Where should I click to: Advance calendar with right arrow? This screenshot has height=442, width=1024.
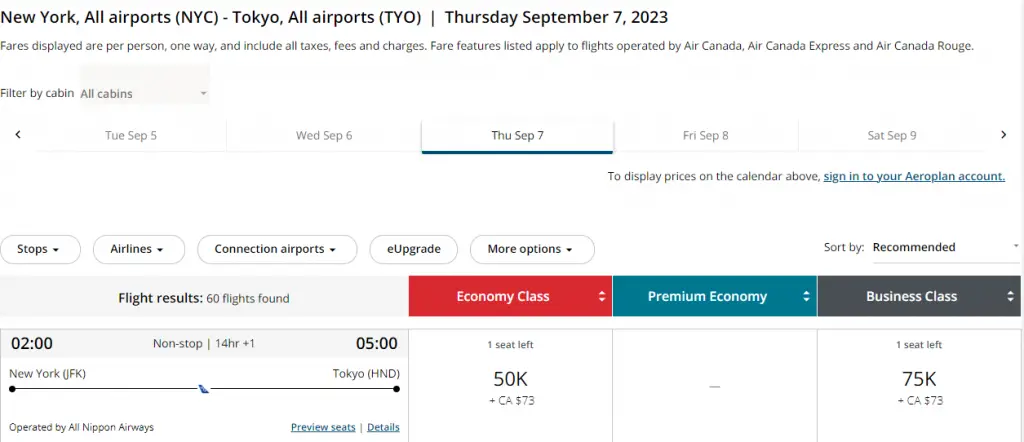pos(1004,134)
